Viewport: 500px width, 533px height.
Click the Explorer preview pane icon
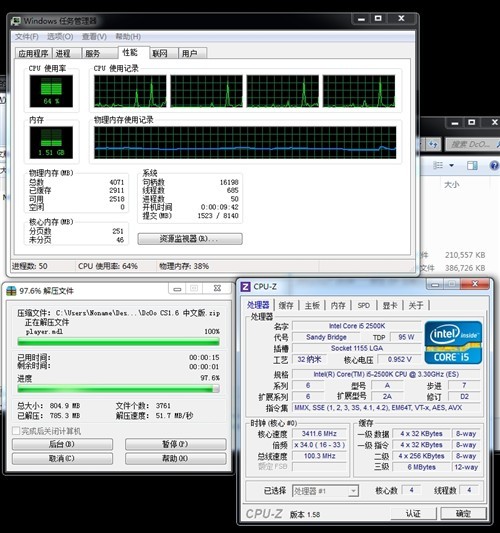(472, 166)
